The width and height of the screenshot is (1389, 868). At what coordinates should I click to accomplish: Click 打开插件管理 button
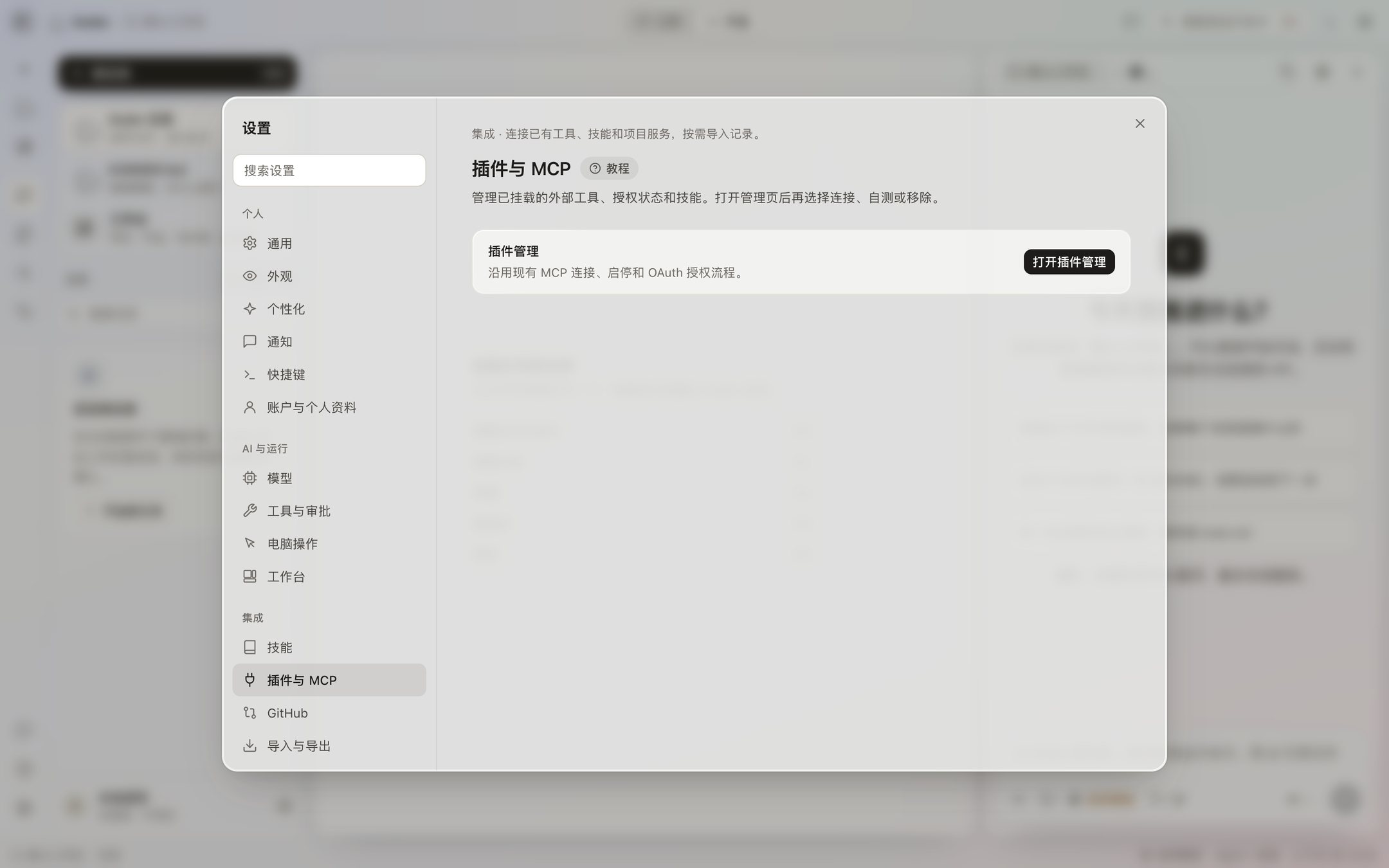coord(1069,262)
